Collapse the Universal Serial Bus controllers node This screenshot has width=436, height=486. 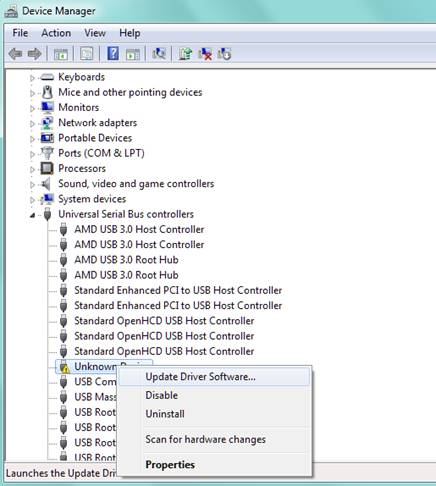pyautogui.click(x=32, y=215)
